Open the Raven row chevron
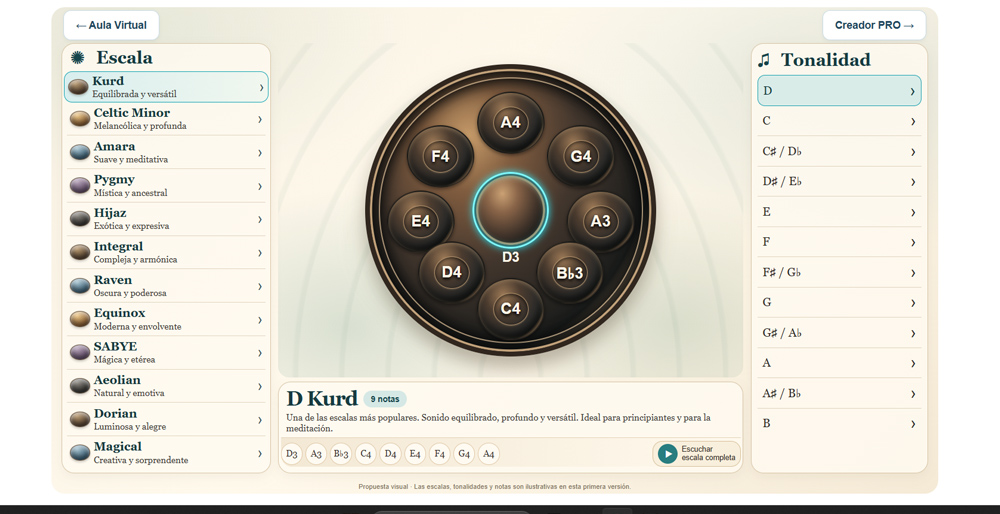 (x=260, y=286)
